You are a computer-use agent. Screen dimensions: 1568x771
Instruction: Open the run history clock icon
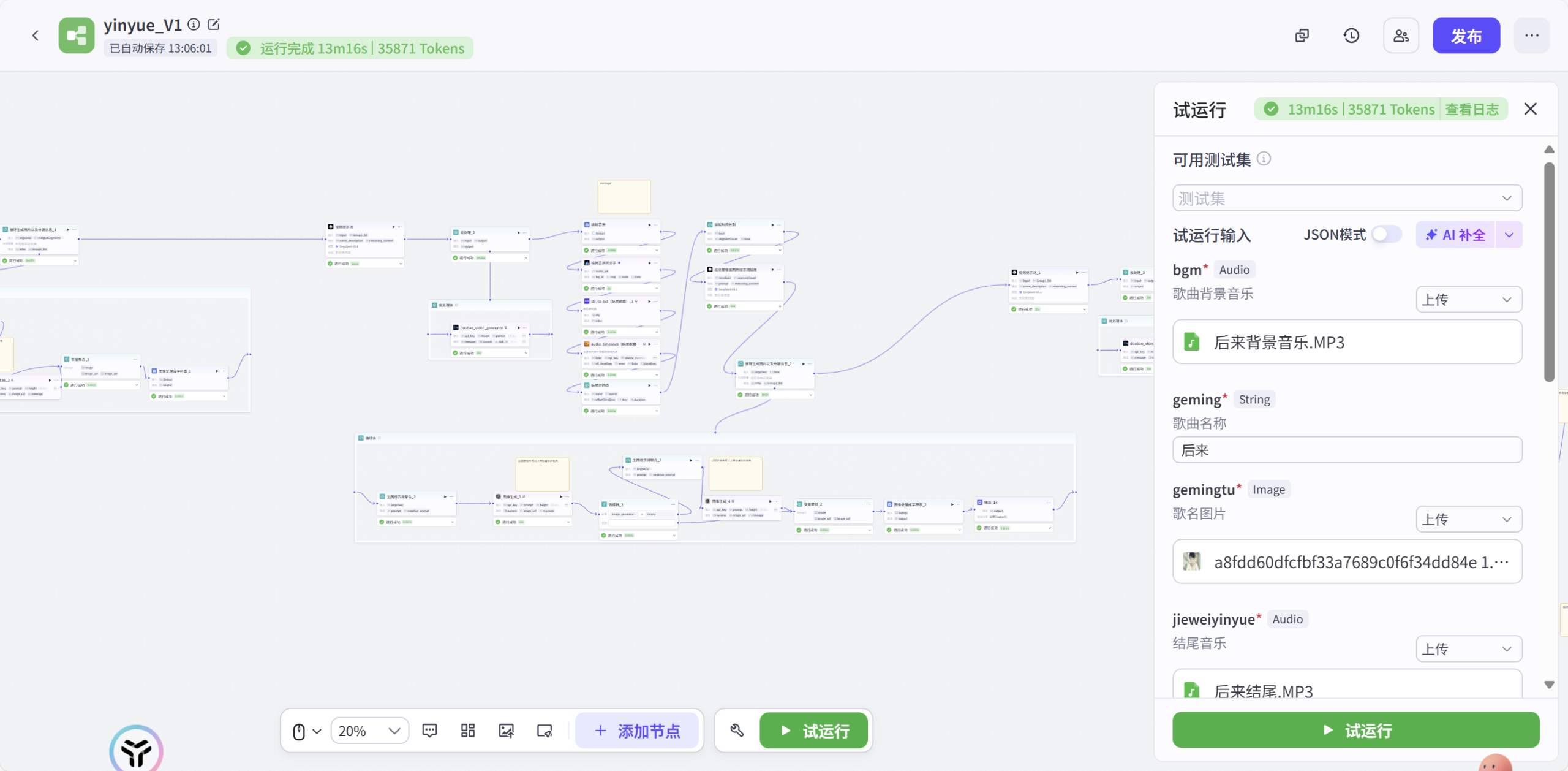1351,36
